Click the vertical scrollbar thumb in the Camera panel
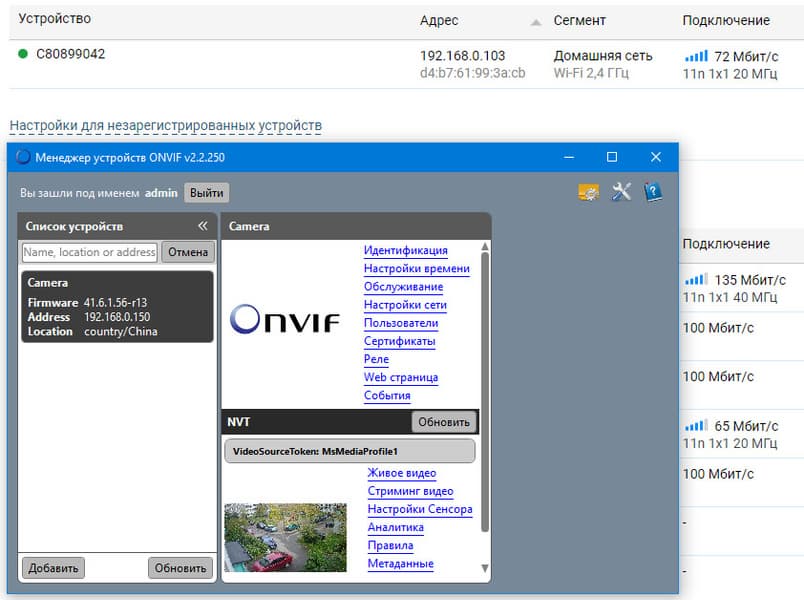The height and width of the screenshot is (600, 804). (485, 392)
